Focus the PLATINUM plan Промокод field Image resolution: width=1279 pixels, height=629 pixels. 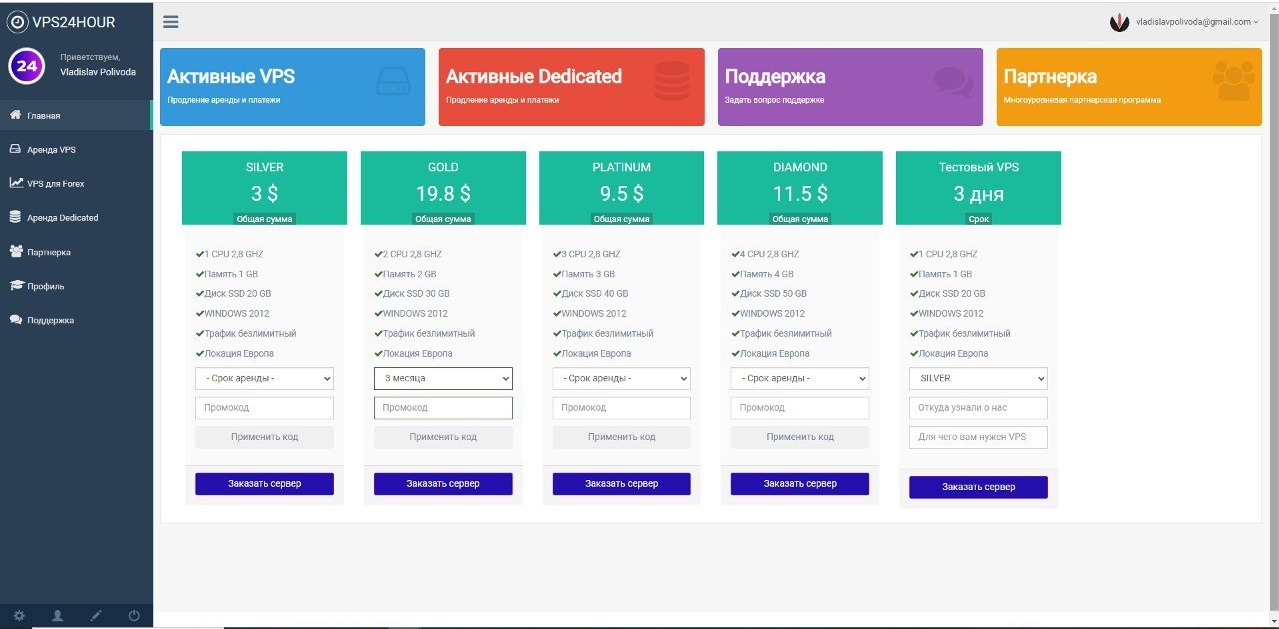tap(621, 408)
